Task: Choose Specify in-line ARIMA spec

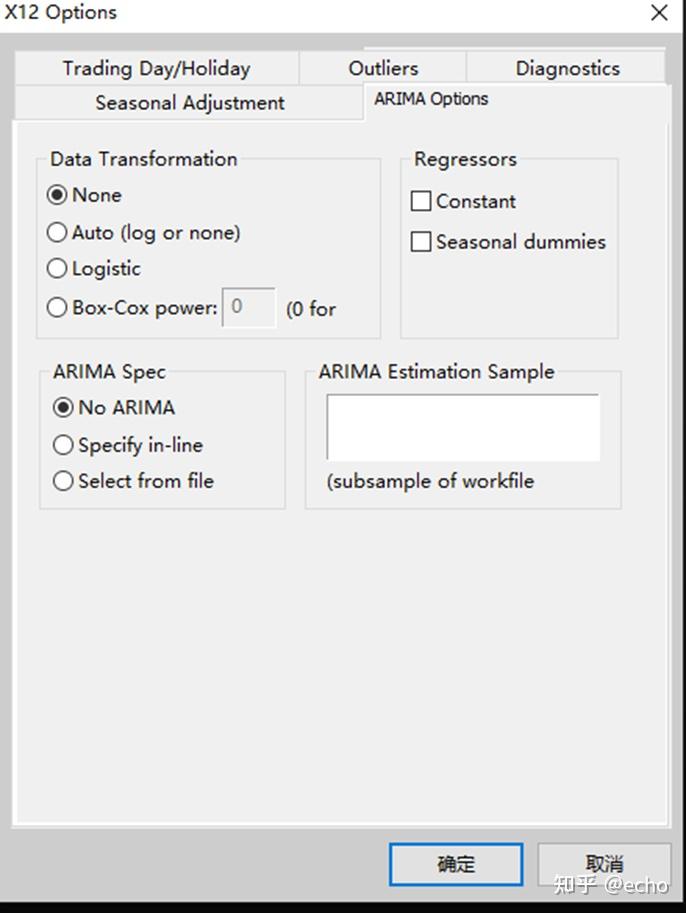Action: [64, 445]
